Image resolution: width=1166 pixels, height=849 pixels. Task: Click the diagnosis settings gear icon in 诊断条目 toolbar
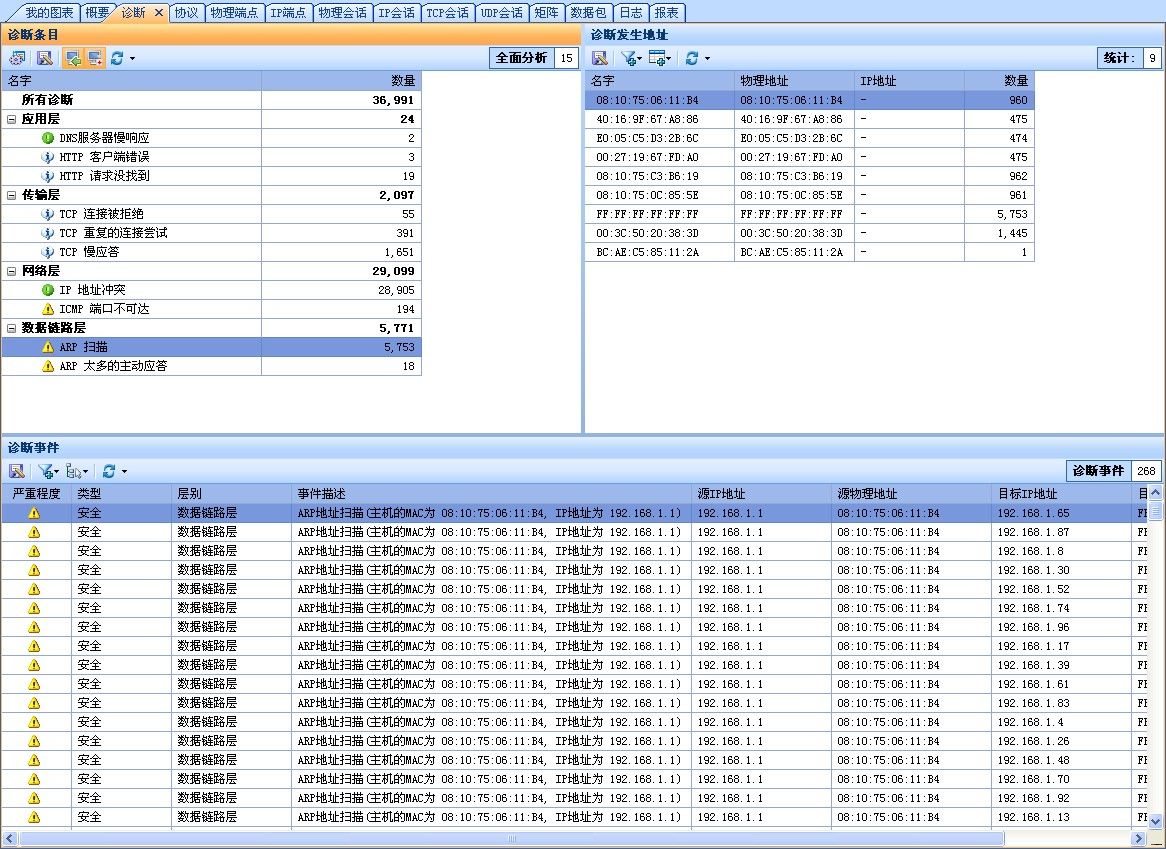tap(17, 58)
